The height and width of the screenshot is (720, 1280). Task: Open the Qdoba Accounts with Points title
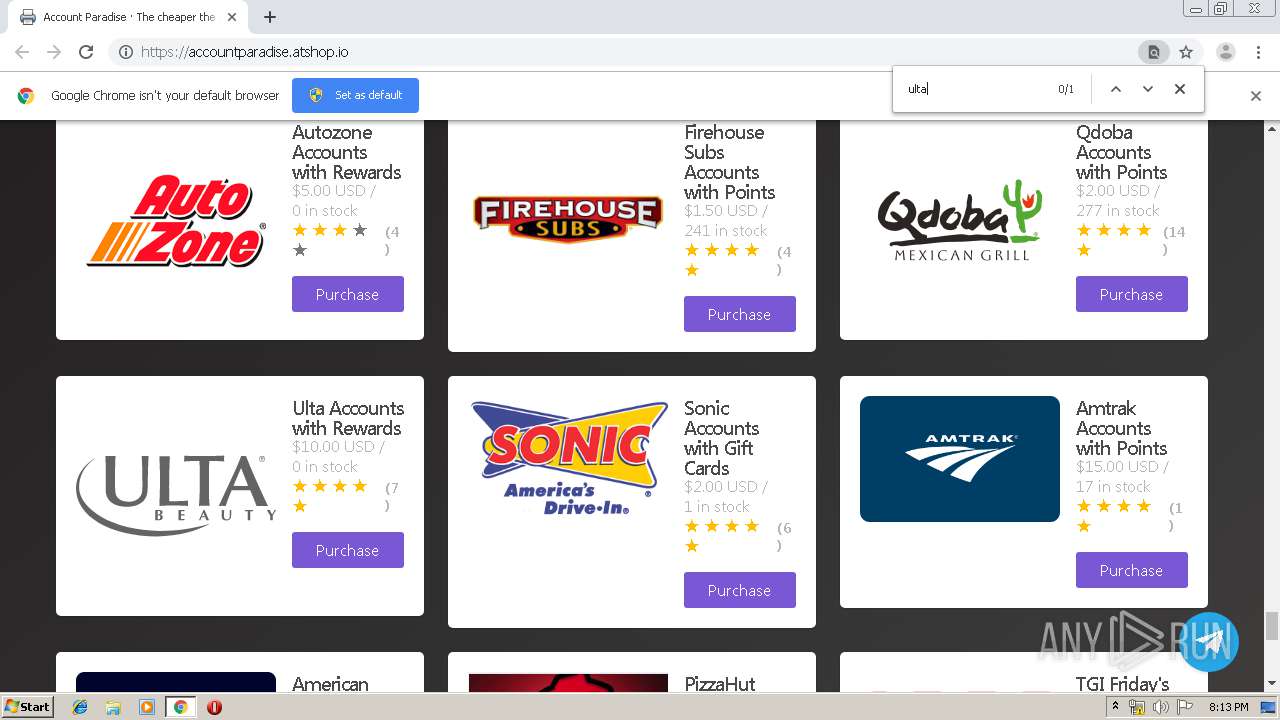1121,152
